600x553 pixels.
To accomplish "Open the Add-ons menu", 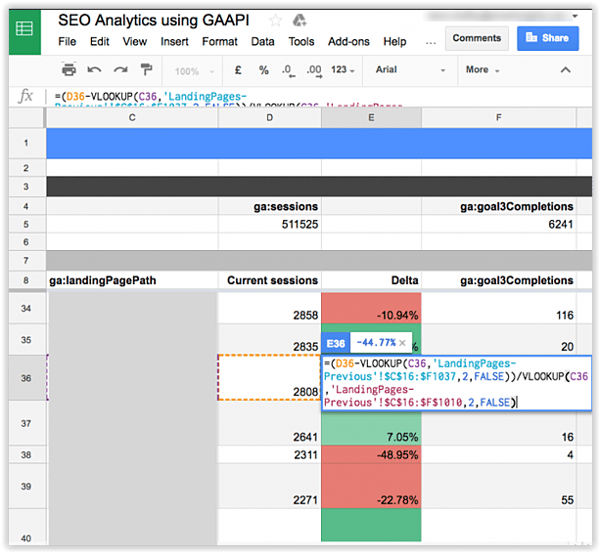I will click(349, 41).
